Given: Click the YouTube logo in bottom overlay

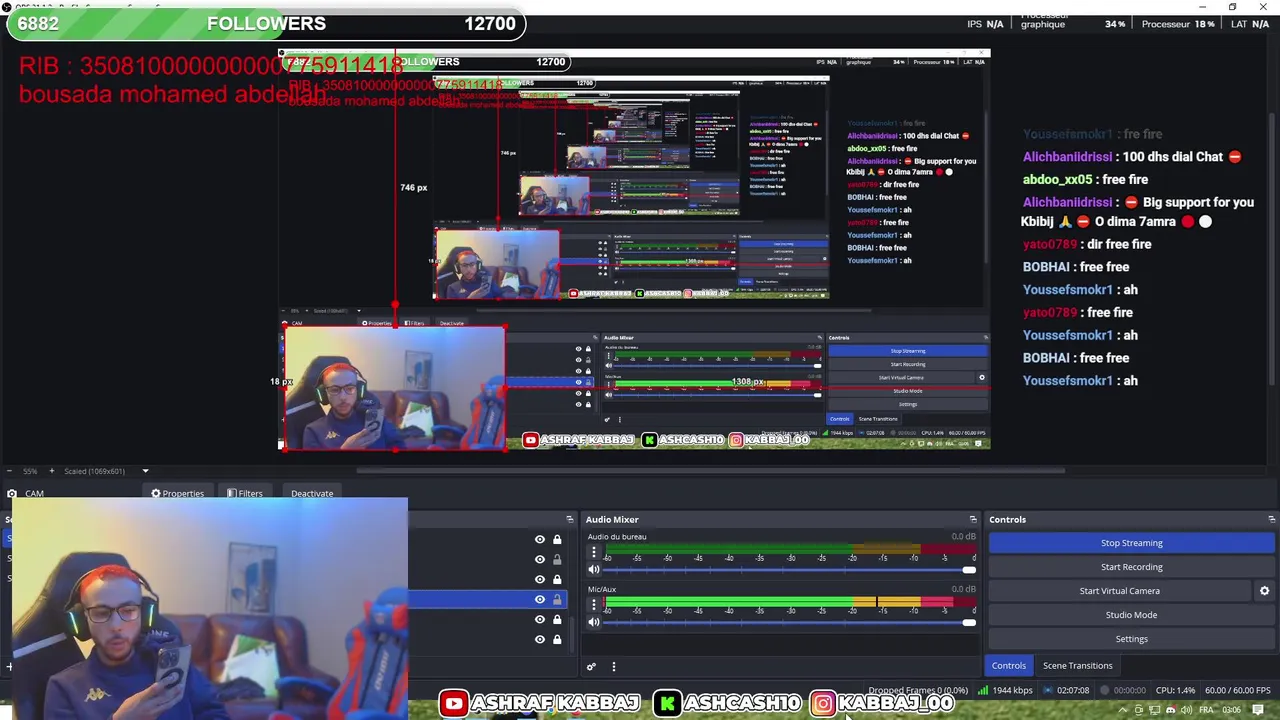Looking at the screenshot, I should coord(453,704).
